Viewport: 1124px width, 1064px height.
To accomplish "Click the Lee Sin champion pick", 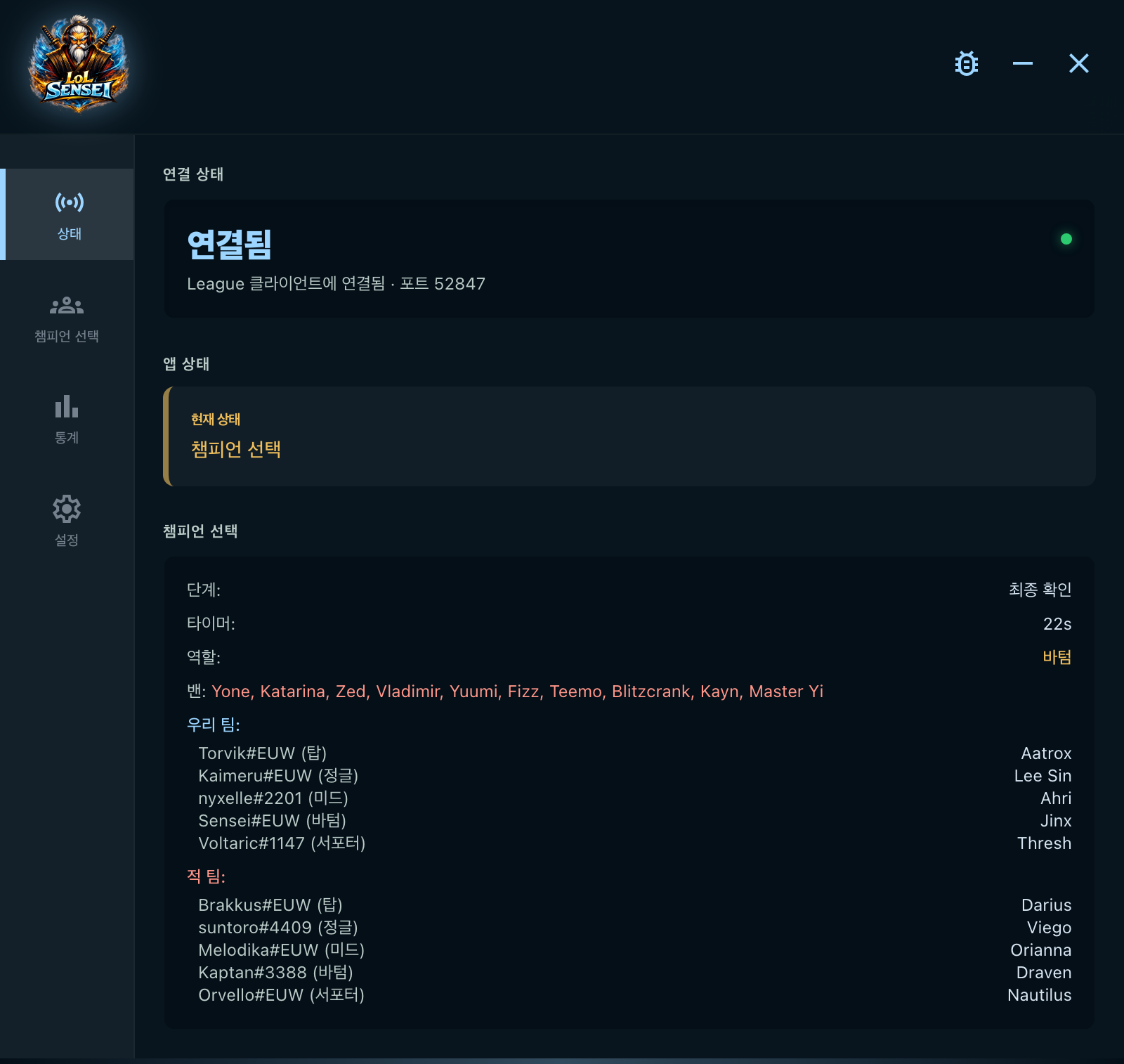I will pyautogui.click(x=1043, y=776).
